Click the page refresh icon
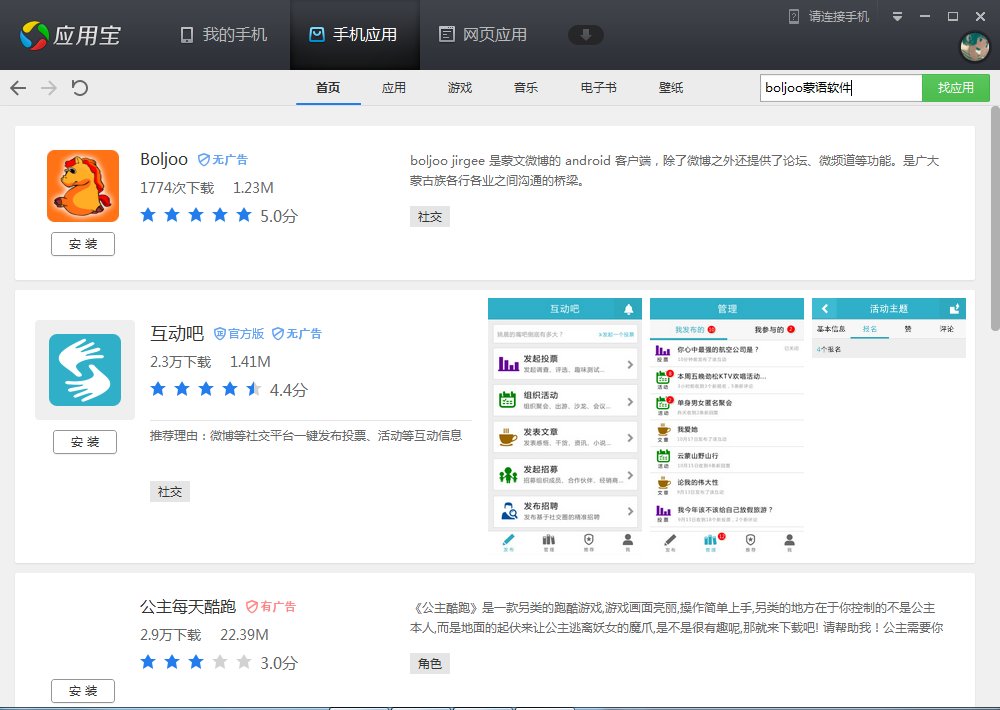This screenshot has height=710, width=1000. pos(78,88)
